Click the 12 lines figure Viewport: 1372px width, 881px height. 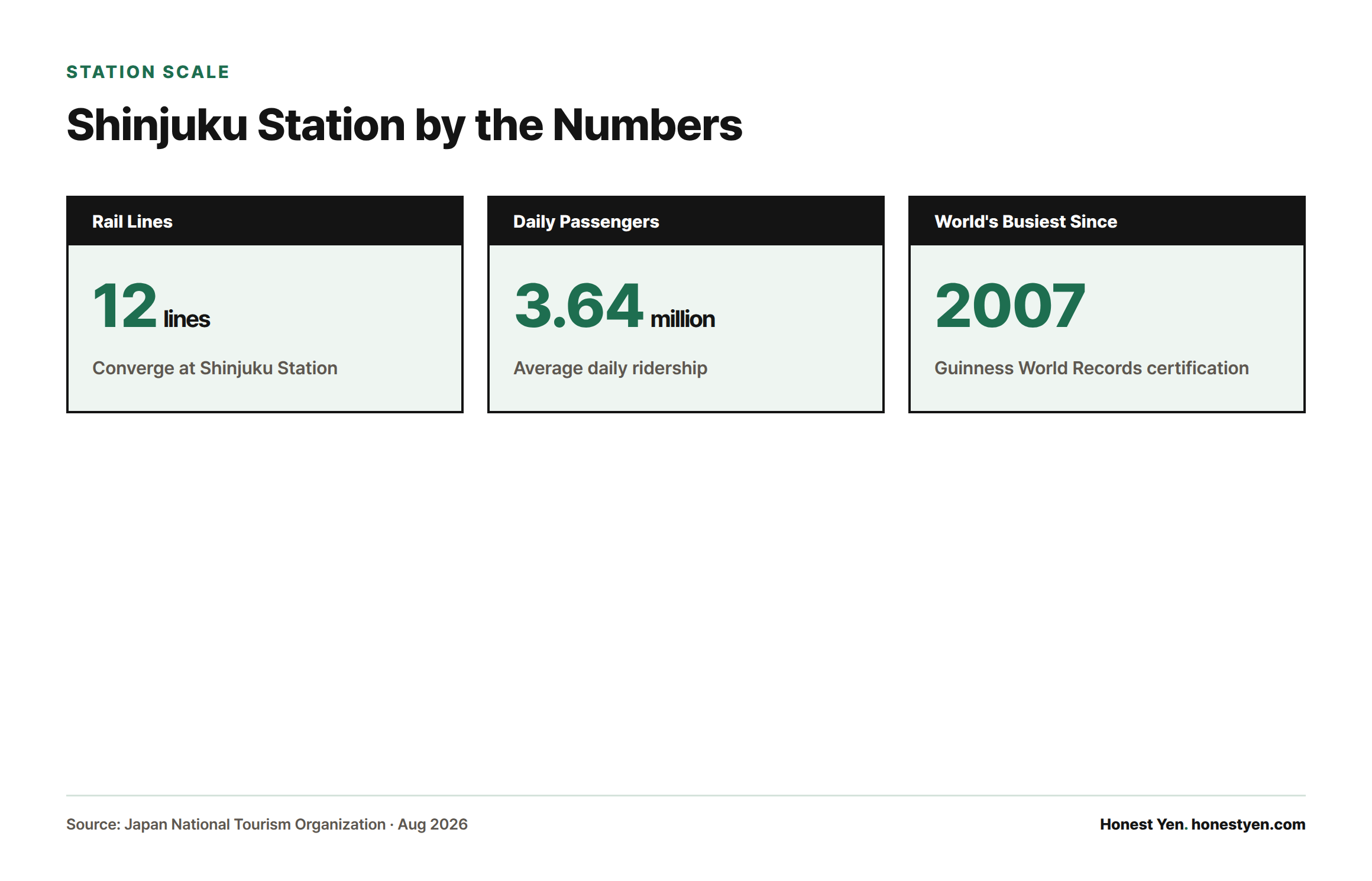tap(151, 306)
